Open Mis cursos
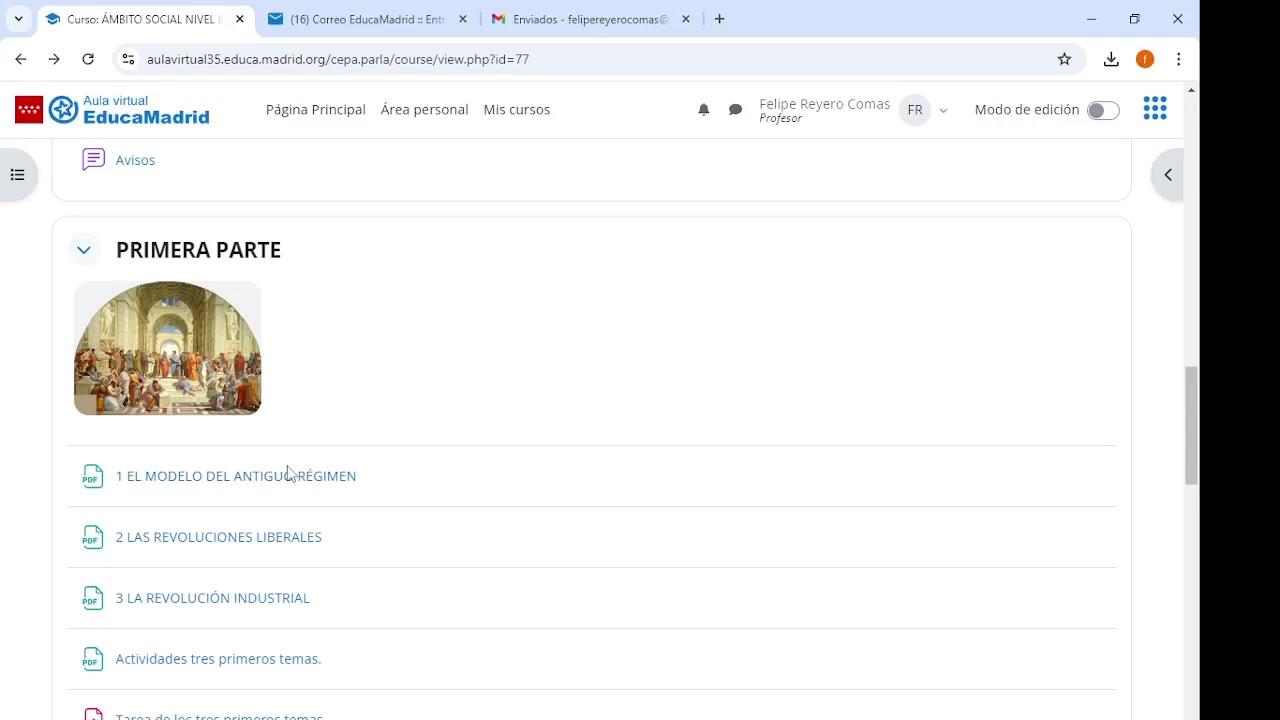 point(517,110)
